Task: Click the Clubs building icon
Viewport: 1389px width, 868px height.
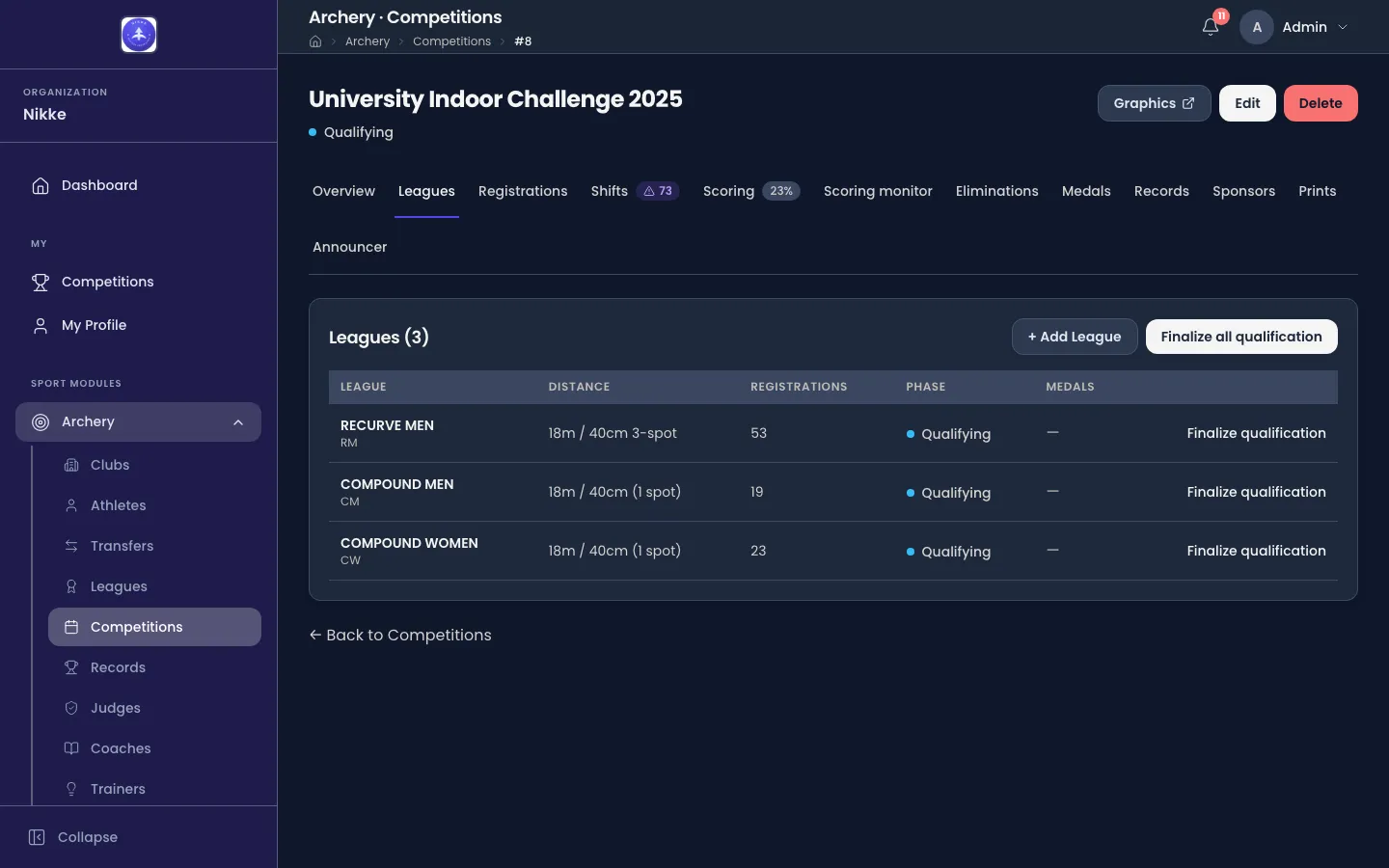Action: (71, 465)
